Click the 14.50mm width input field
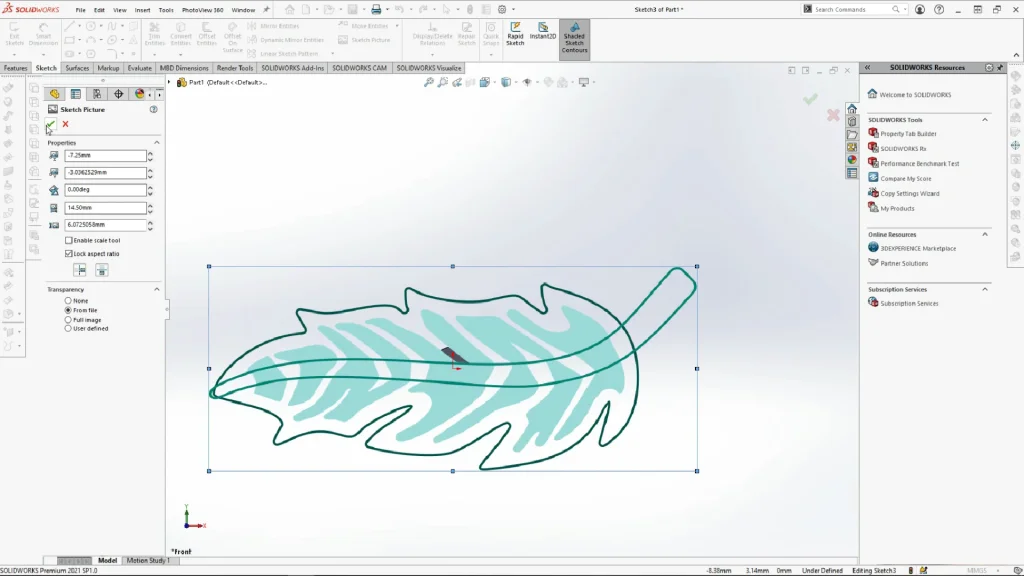The image size is (1024, 576). (105, 208)
